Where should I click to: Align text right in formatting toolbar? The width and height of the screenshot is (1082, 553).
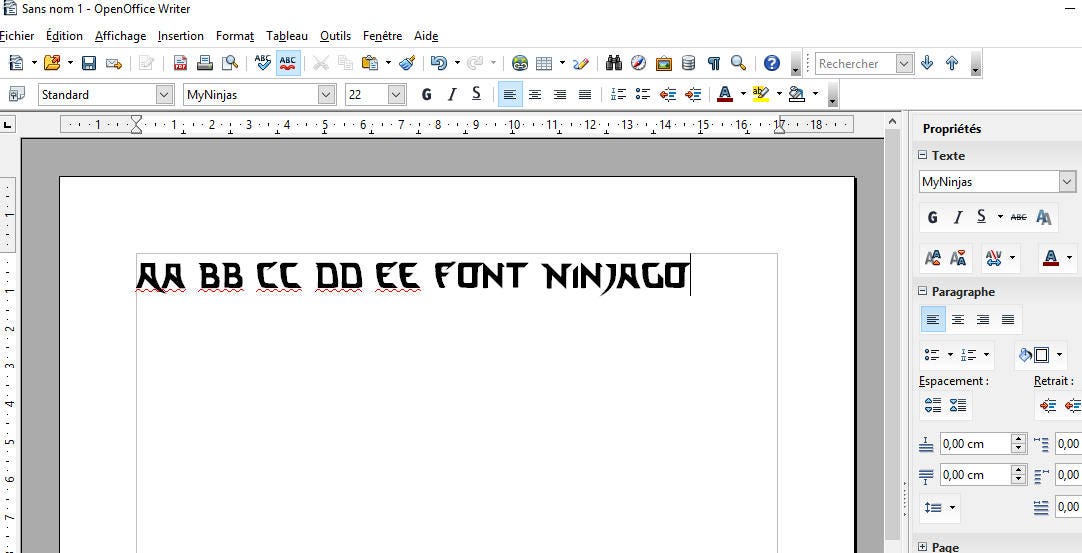click(x=560, y=94)
